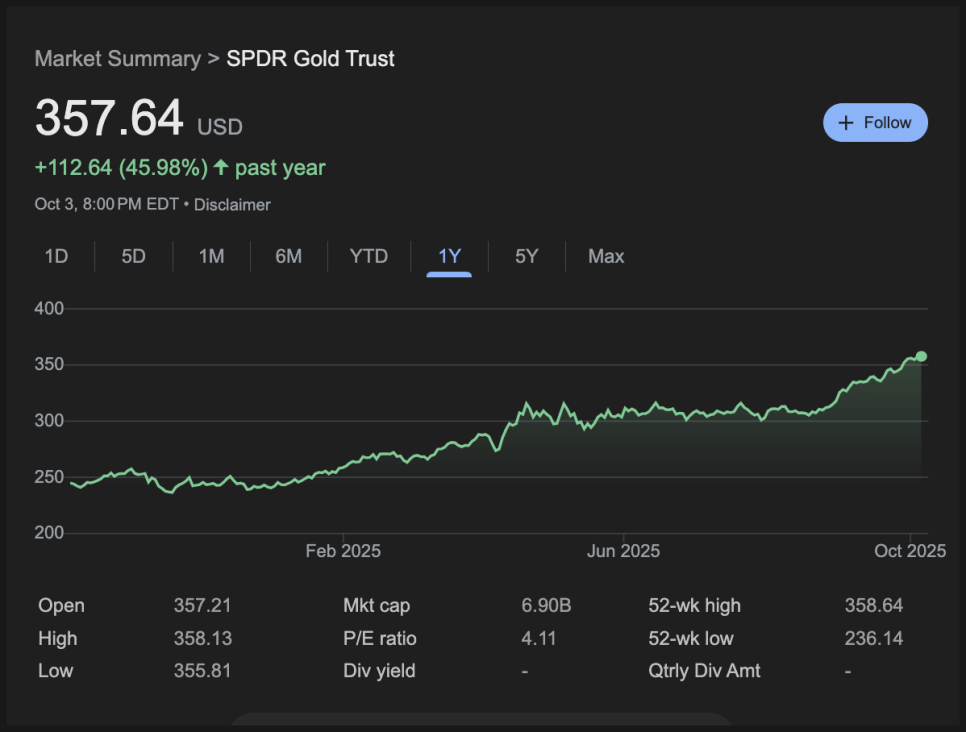Select the 1Y time range tab

tap(449, 257)
